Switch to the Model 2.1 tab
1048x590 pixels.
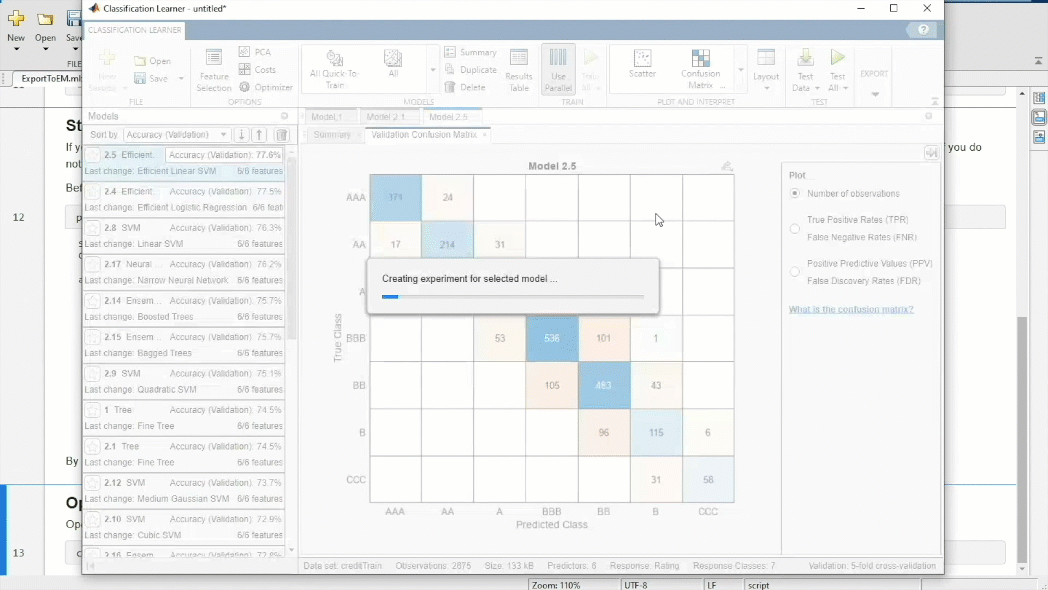[384, 117]
